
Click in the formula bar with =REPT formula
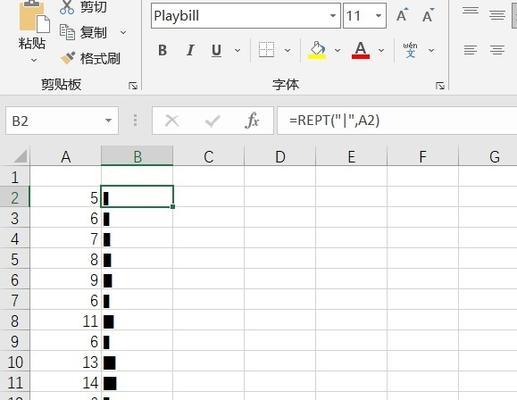[397, 120]
